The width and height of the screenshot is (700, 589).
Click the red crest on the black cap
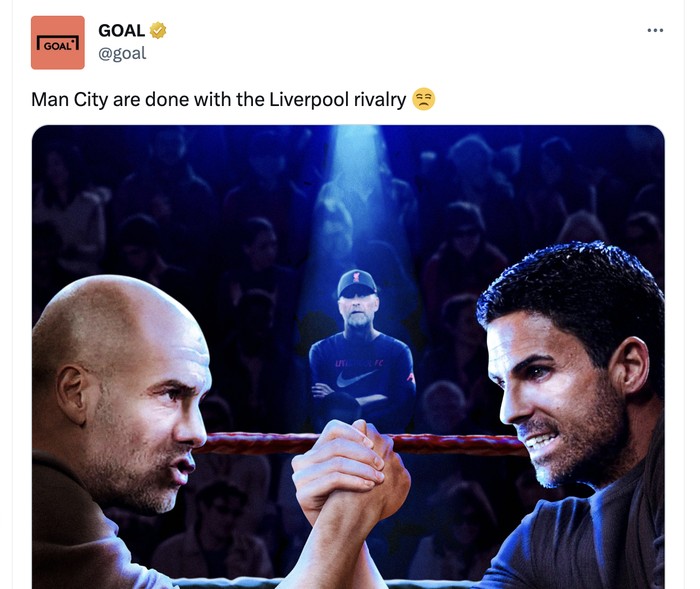(x=357, y=277)
